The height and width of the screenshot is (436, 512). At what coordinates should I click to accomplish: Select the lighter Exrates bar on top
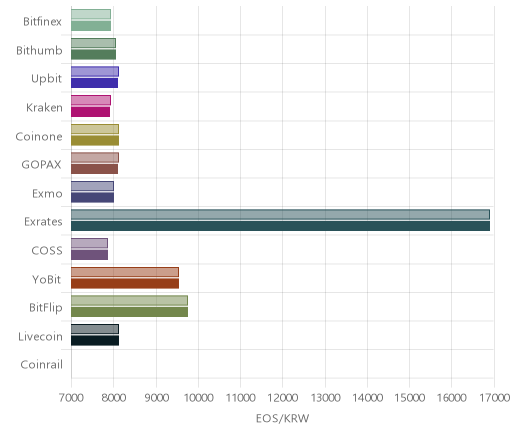pos(280,215)
